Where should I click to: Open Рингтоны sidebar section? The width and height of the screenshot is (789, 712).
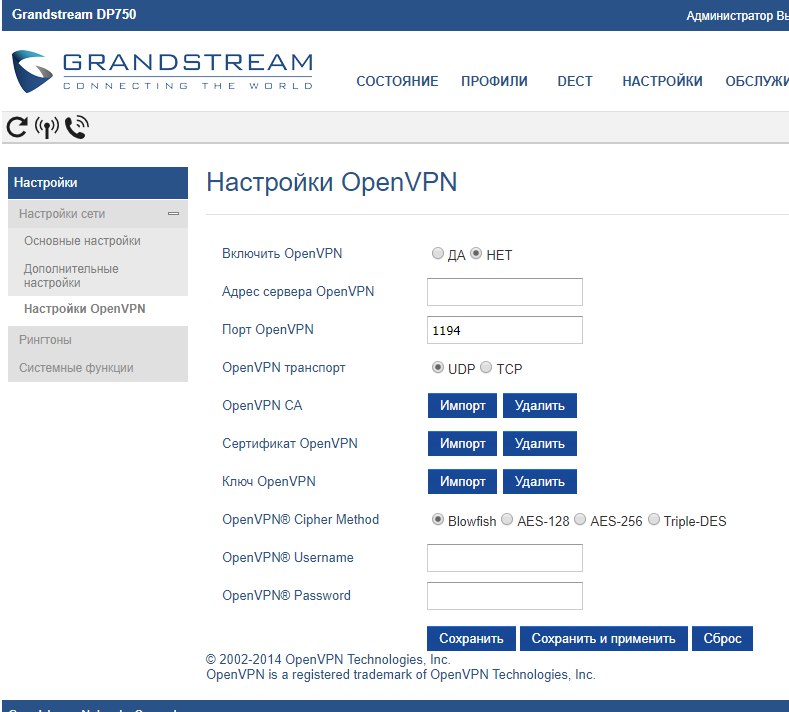pyautogui.click(x=45, y=340)
